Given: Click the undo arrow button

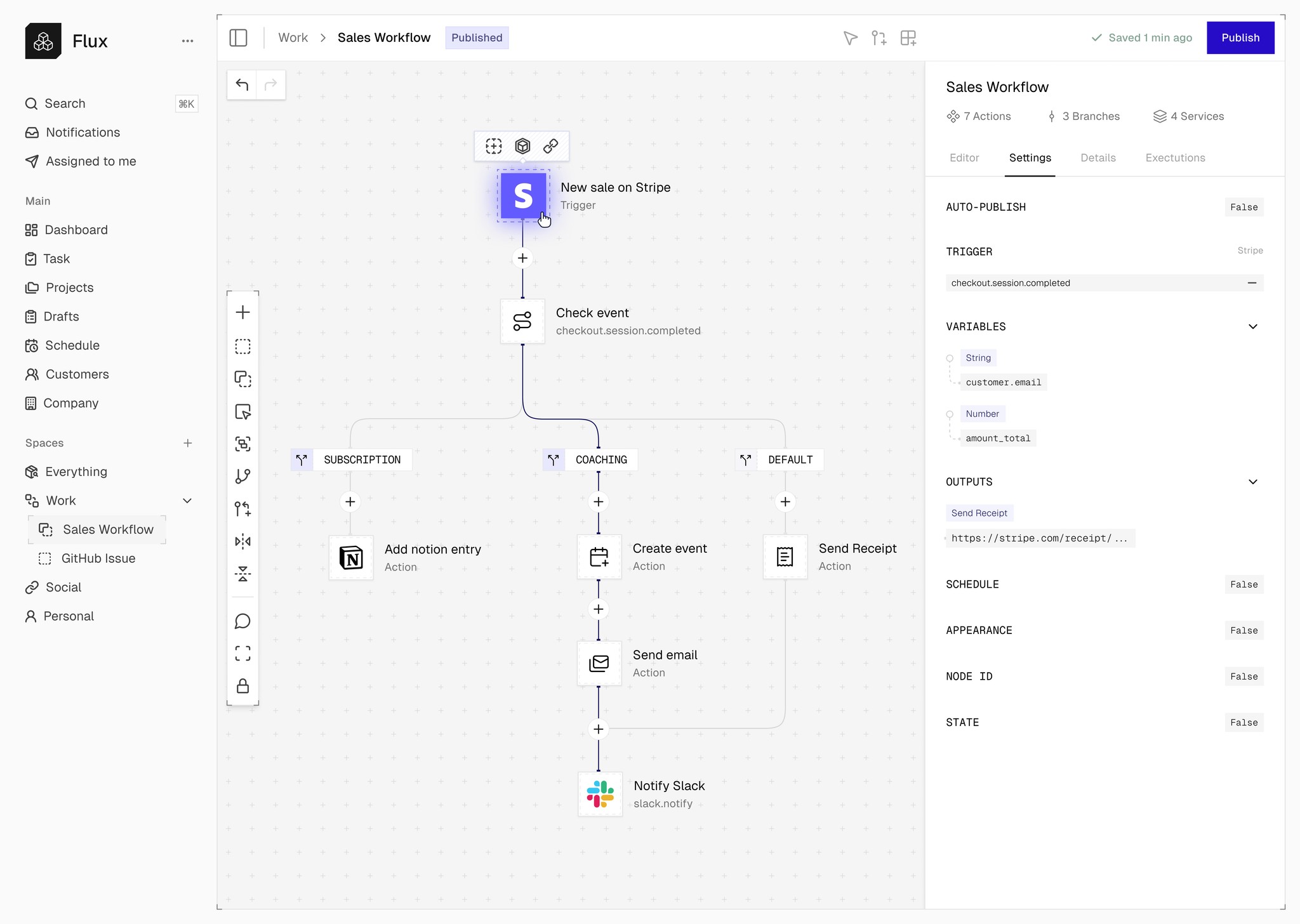Looking at the screenshot, I should 242,84.
